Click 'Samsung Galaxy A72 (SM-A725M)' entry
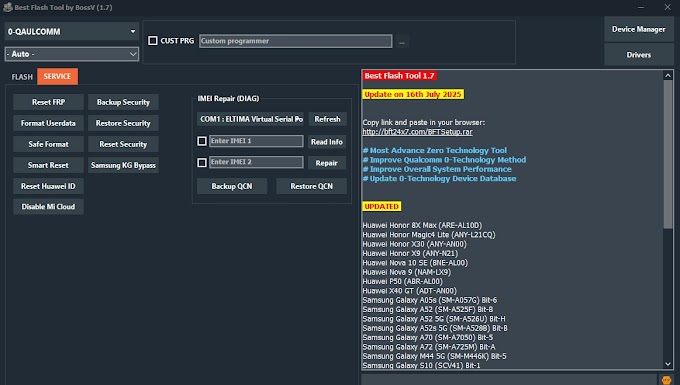Image resolution: width=680 pixels, height=385 pixels. point(429,347)
